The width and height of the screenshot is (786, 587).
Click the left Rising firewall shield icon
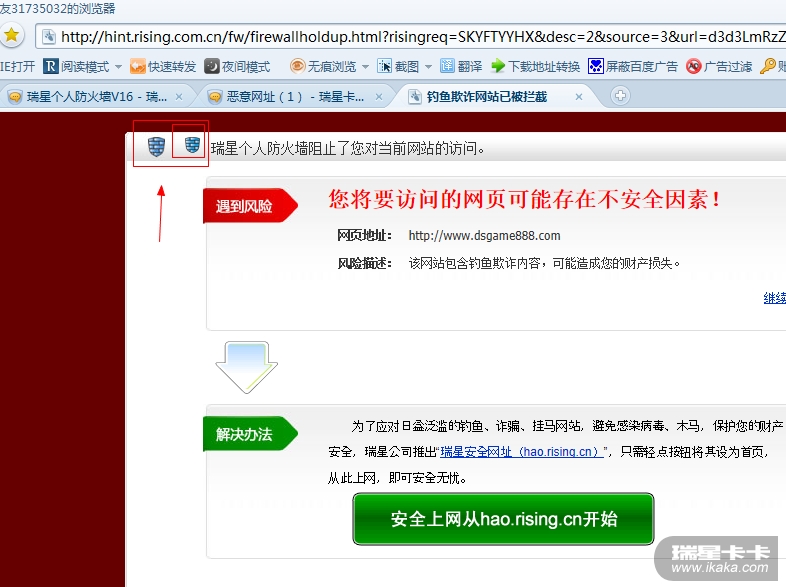[x=156, y=146]
